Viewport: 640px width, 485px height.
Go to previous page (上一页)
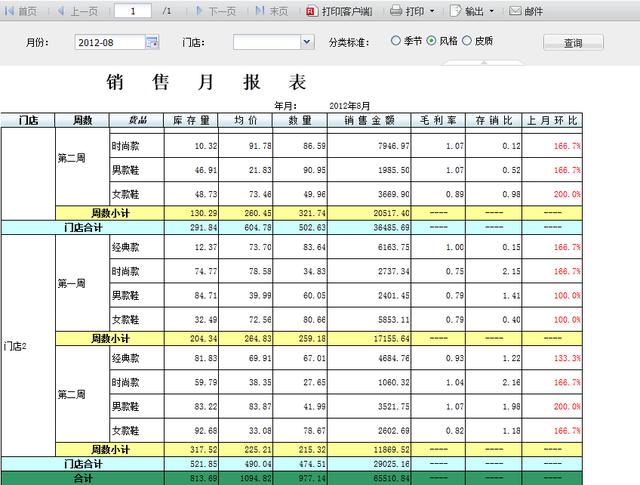(78, 11)
